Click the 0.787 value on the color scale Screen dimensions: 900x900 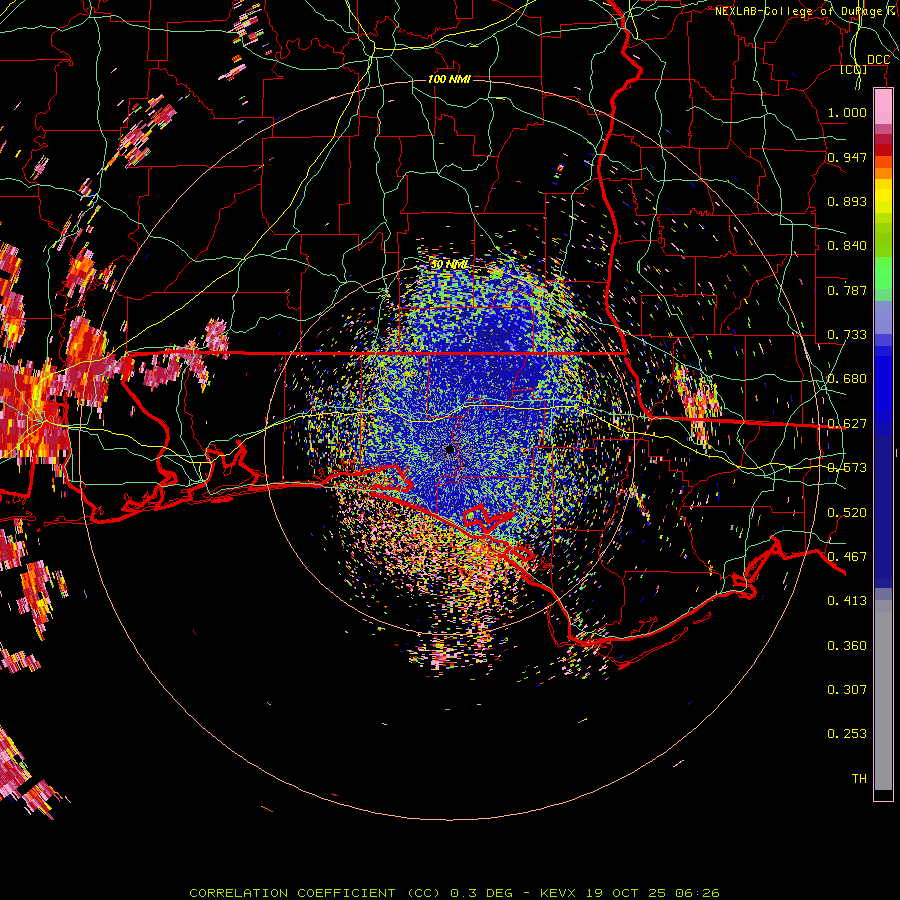(x=847, y=290)
